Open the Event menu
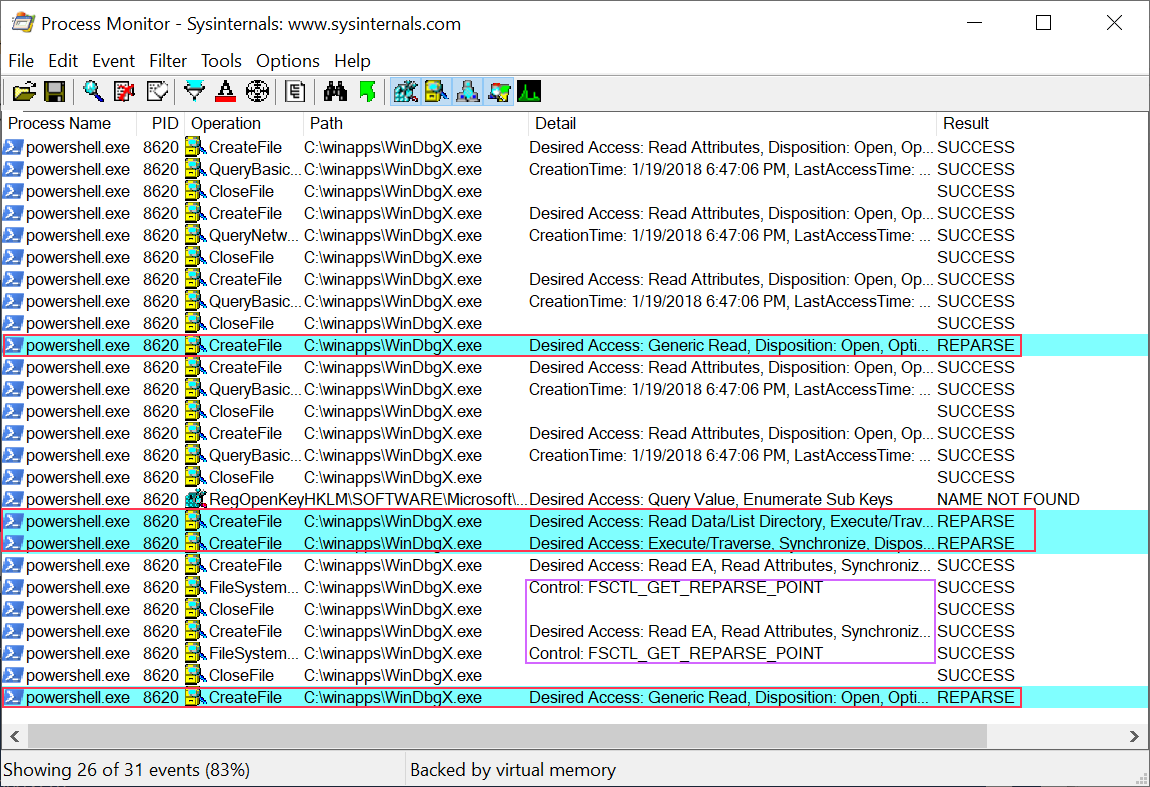Screen dimensions: 1150x787 coord(113,61)
